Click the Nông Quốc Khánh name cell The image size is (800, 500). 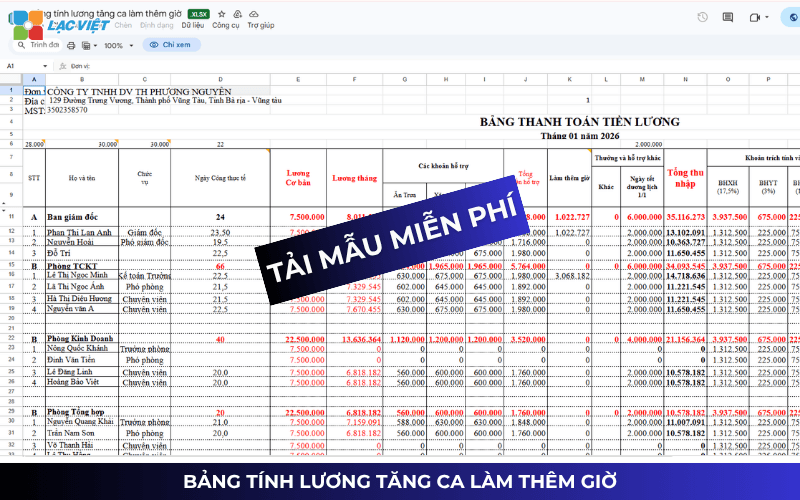(82, 348)
